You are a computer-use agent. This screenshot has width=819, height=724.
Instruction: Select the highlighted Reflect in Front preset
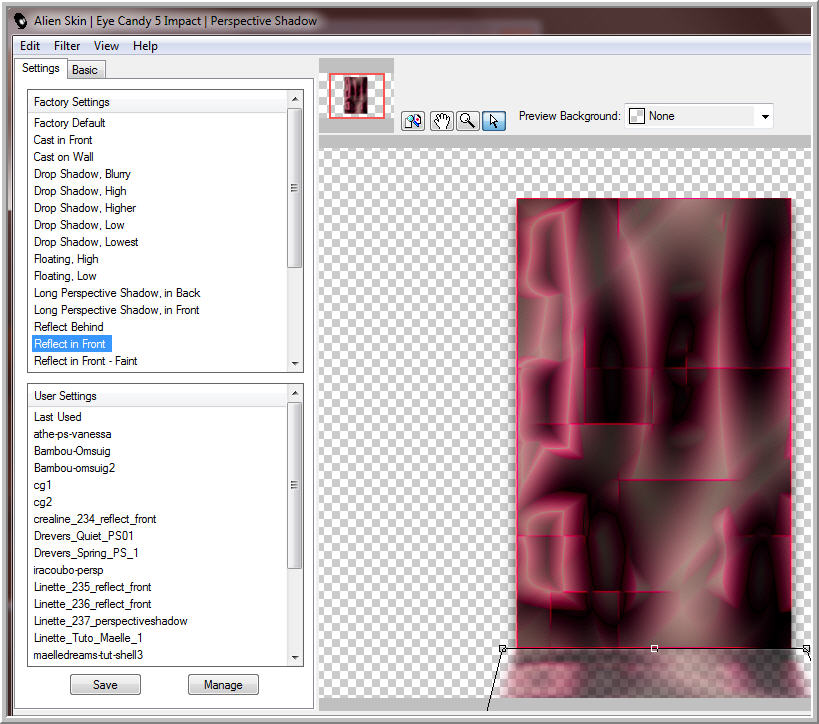pyautogui.click(x=72, y=344)
